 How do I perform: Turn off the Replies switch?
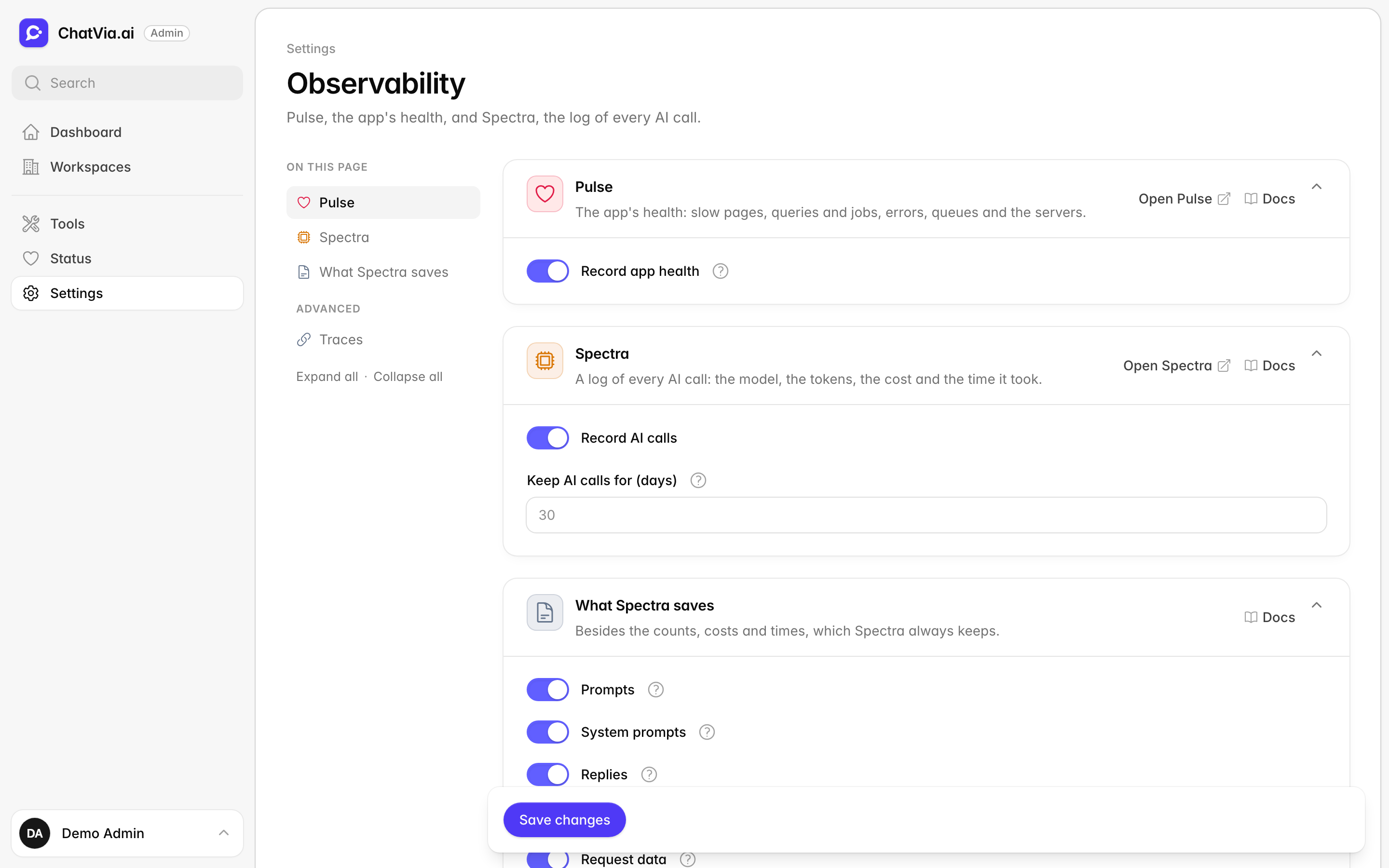[x=547, y=774]
